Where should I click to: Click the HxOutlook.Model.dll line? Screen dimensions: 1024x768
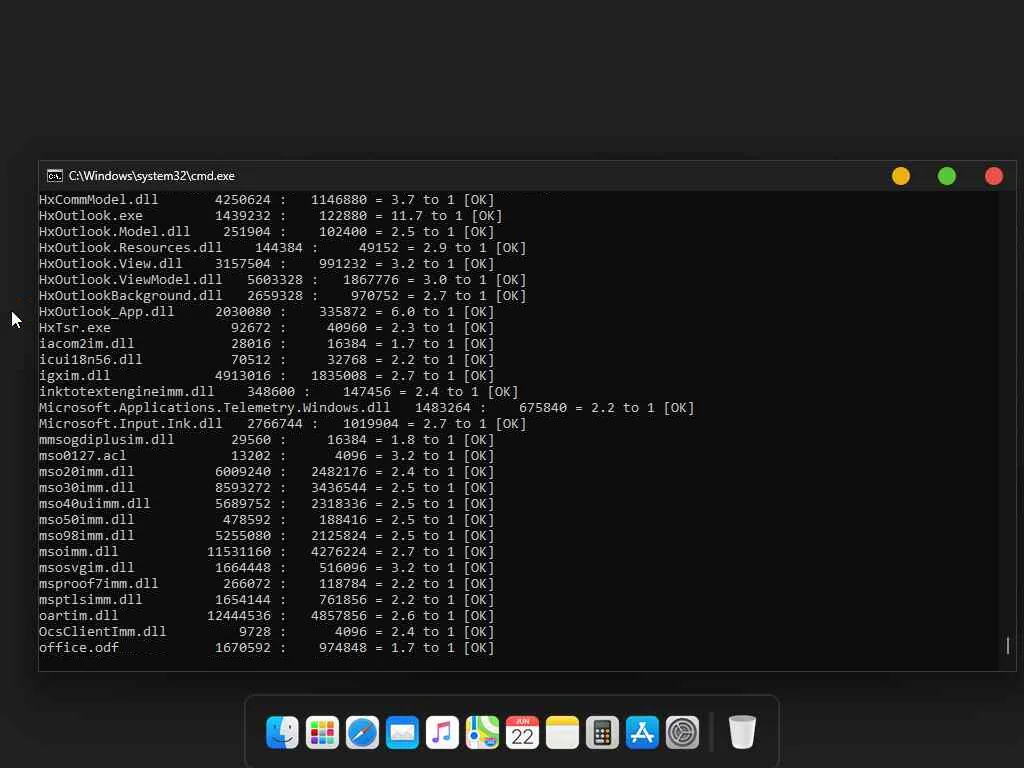coord(266,232)
